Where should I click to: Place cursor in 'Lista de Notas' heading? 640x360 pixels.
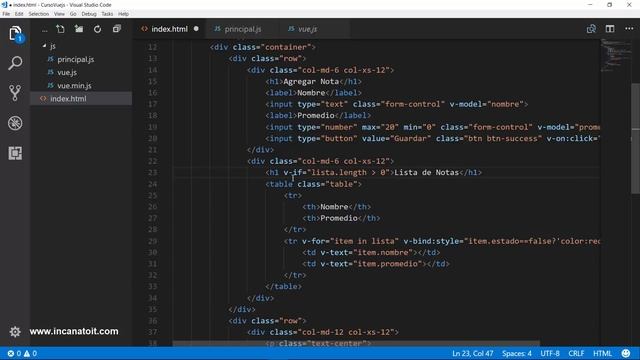(427, 173)
